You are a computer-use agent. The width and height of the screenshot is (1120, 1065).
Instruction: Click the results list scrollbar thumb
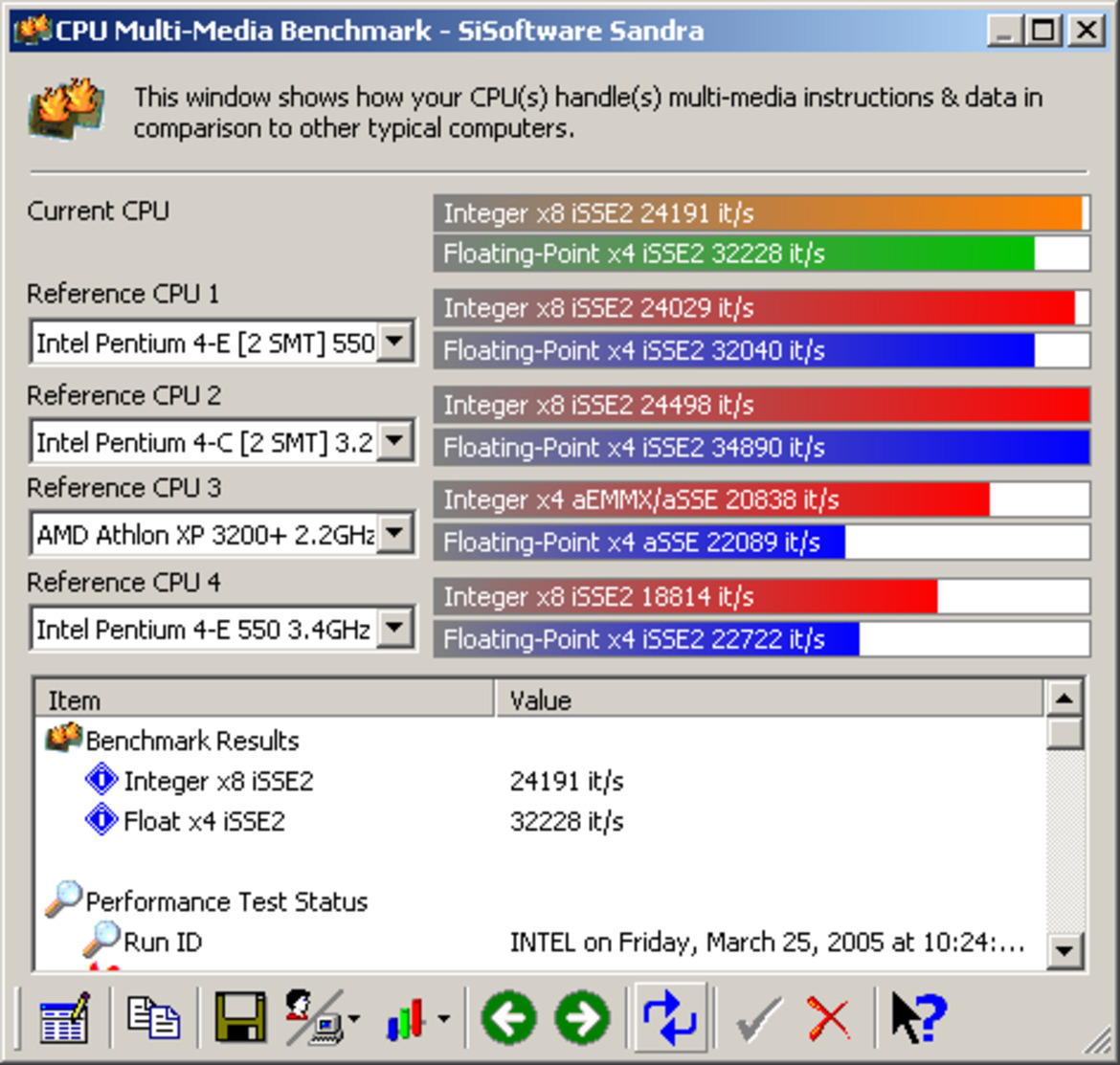(1064, 734)
